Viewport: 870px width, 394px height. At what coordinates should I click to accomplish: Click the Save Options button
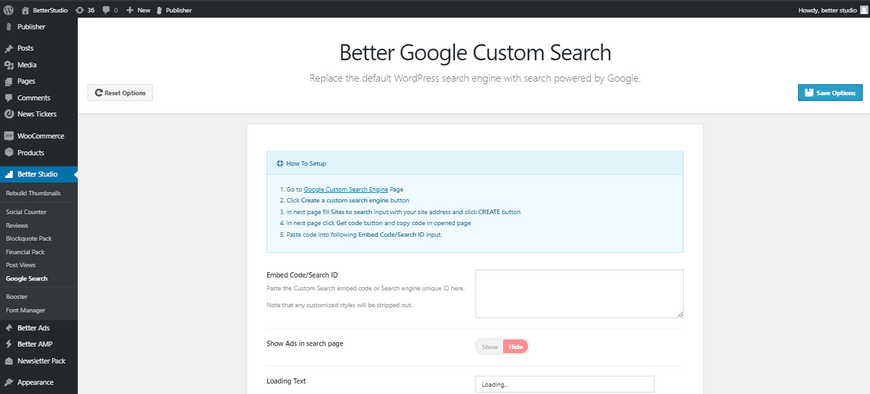830,93
